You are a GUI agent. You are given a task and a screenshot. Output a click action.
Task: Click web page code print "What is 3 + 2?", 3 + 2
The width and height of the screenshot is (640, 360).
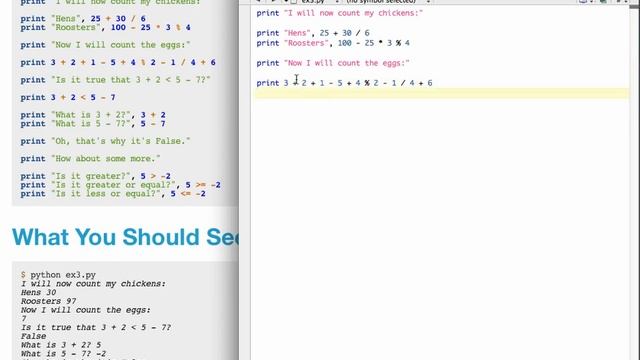93,115
